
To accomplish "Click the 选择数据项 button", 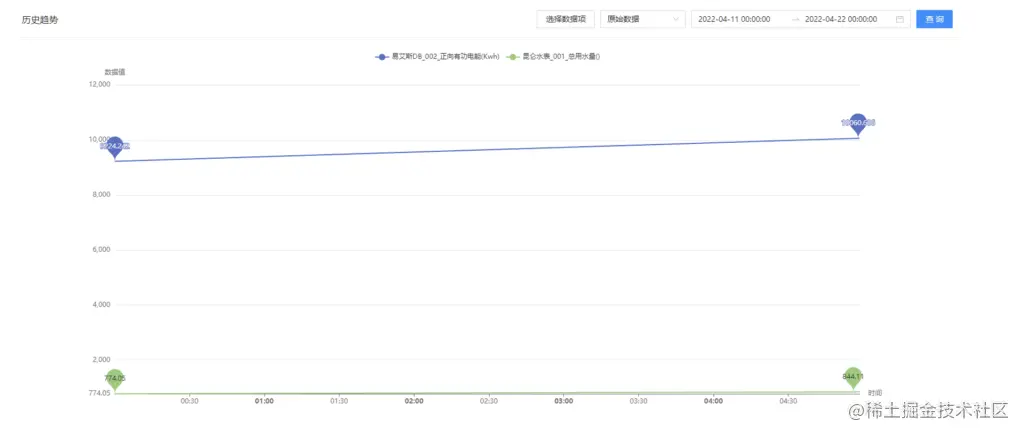I will (x=566, y=19).
